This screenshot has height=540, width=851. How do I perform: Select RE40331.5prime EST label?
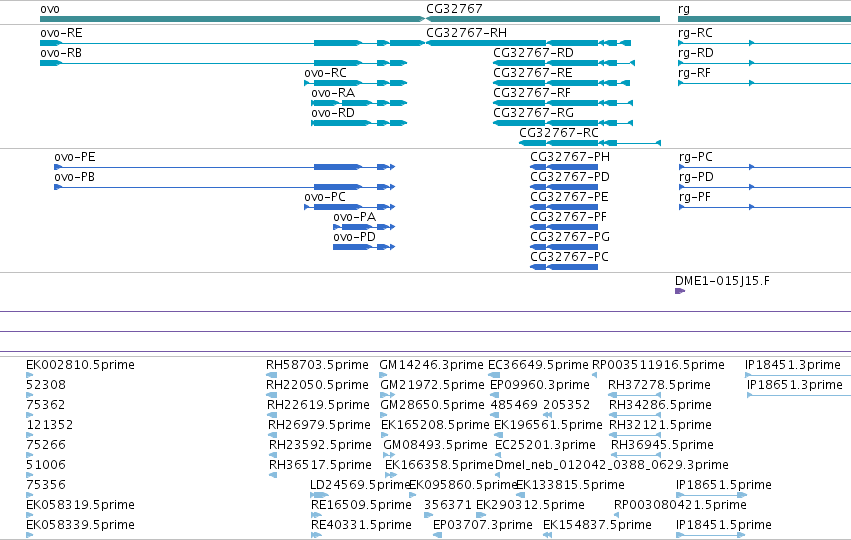coord(361,525)
